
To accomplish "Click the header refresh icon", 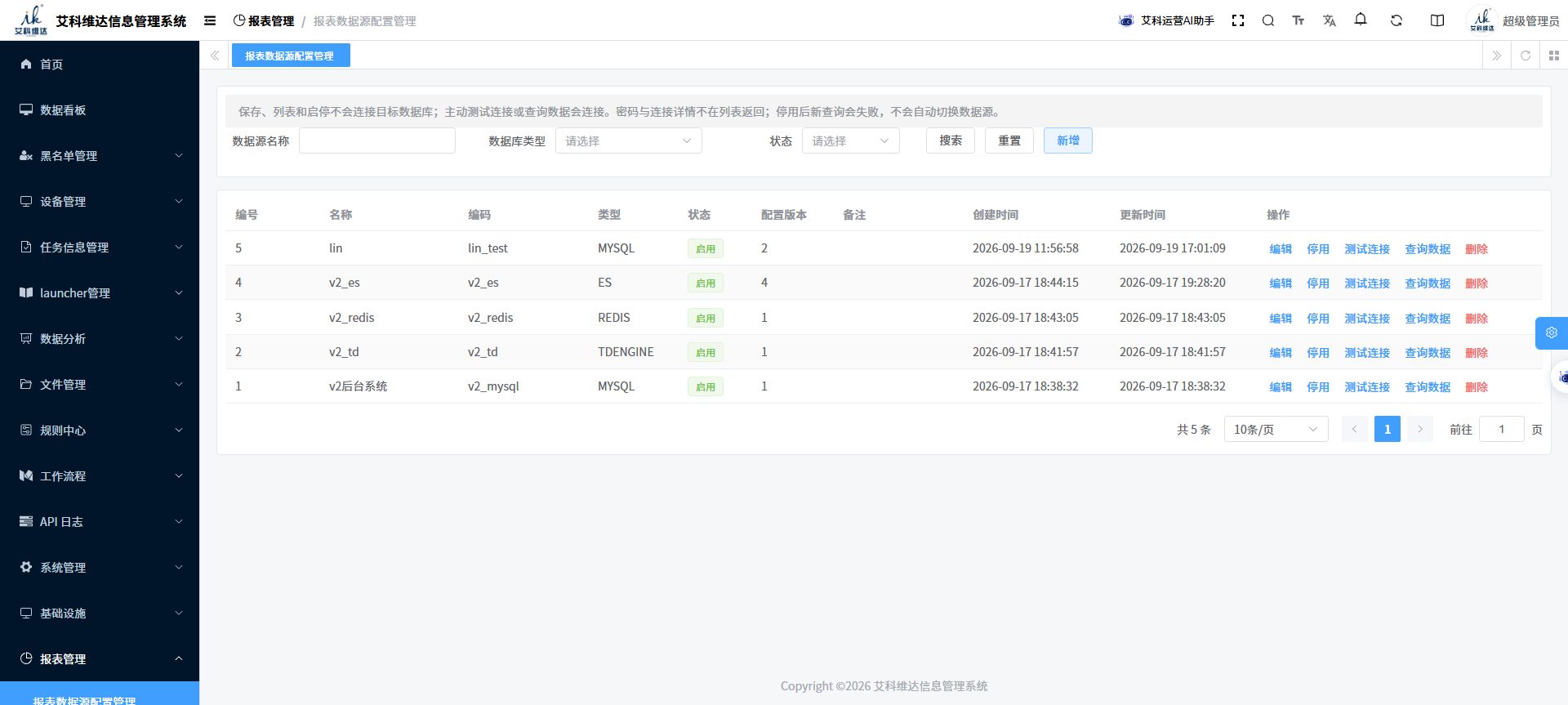I will coord(1396,20).
